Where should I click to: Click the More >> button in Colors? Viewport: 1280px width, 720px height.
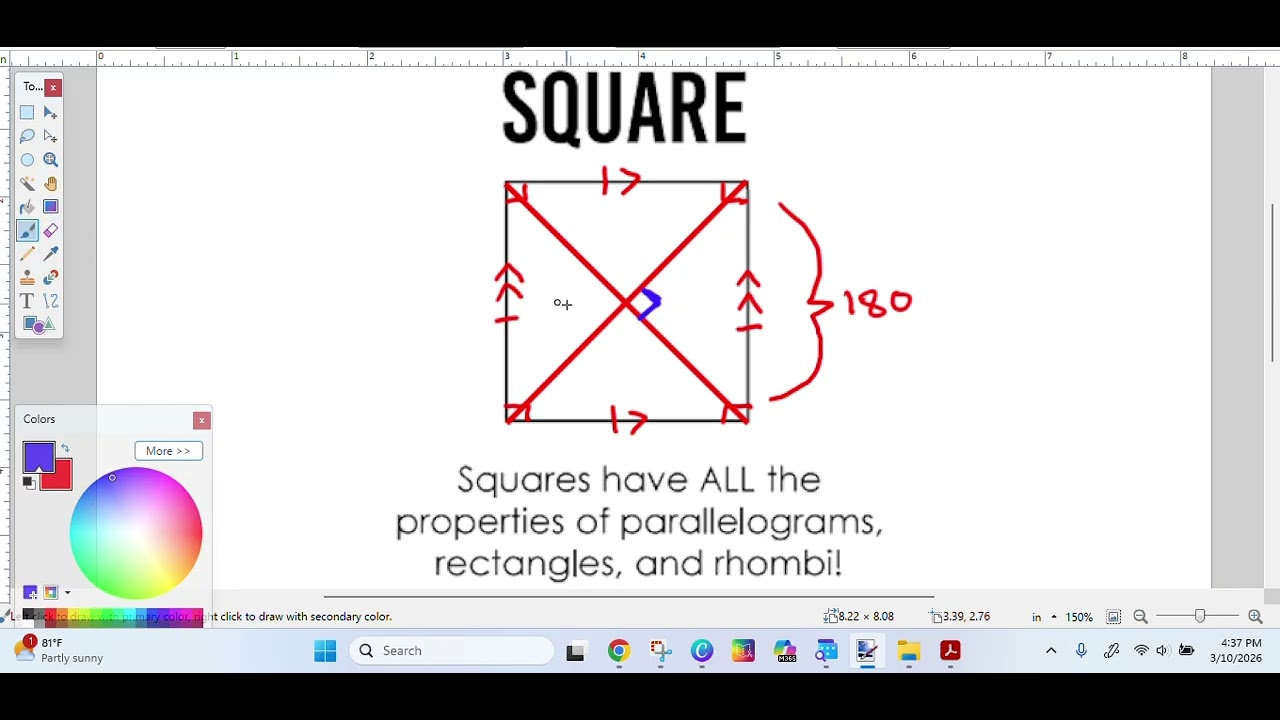click(168, 451)
